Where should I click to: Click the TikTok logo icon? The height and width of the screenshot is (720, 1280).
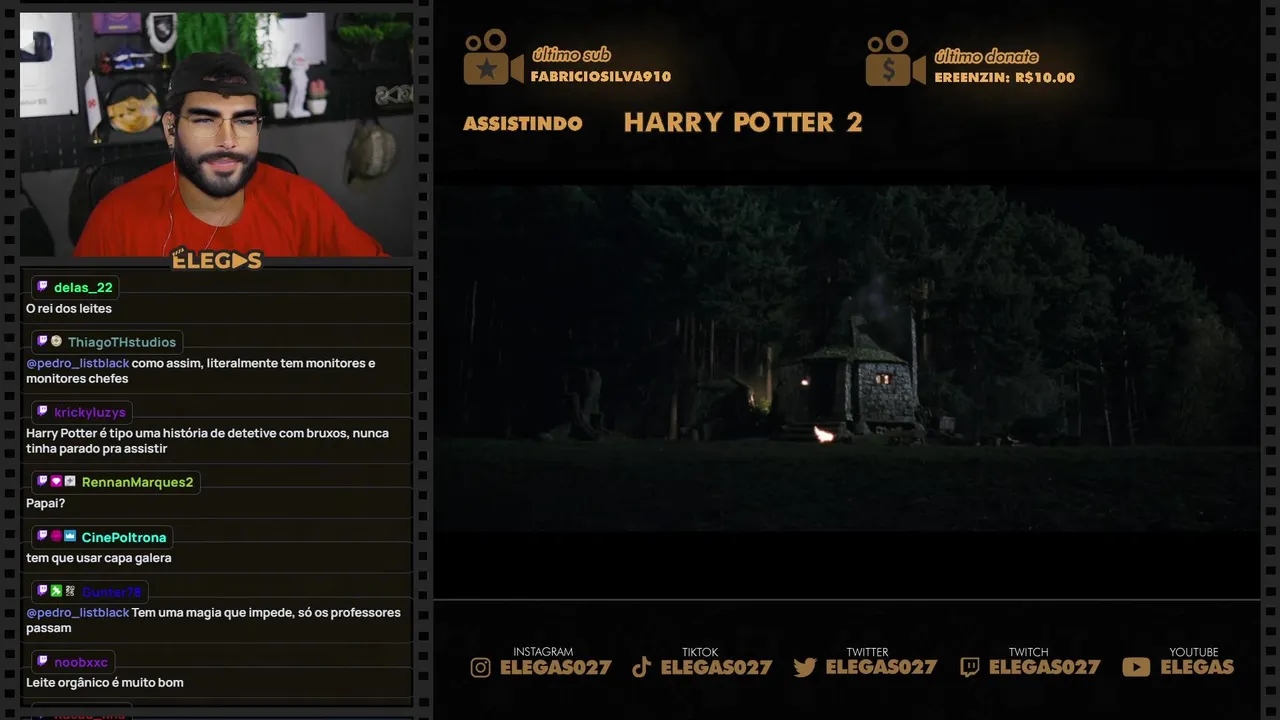[x=642, y=667]
